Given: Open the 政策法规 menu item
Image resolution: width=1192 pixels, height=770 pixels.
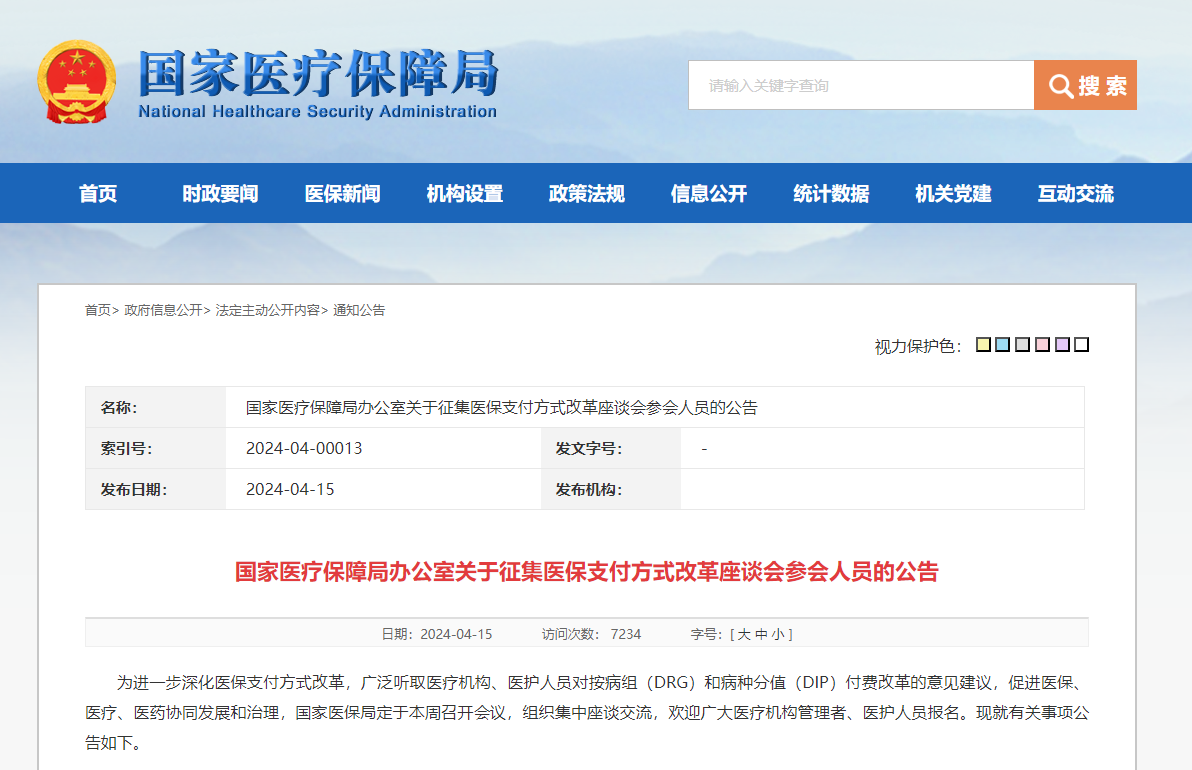Looking at the screenshot, I should (587, 194).
